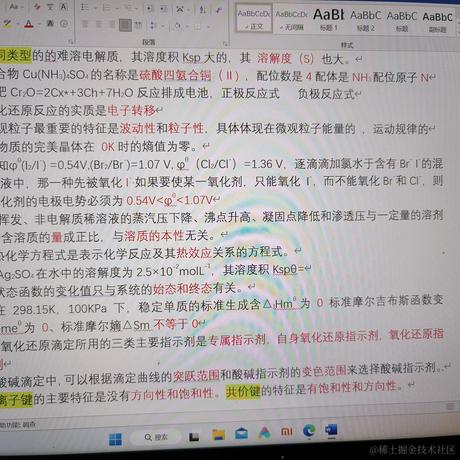Click the highlighted text 共价键
460x460 pixels.
pos(243,391)
